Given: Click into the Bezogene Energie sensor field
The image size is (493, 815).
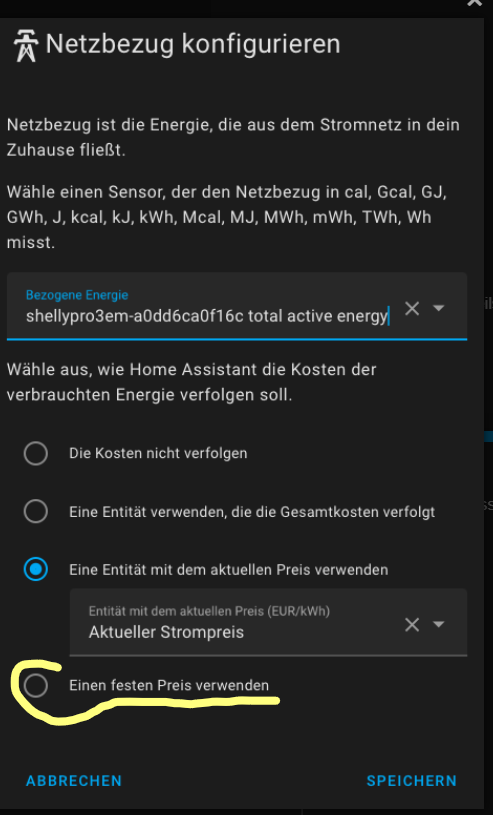Looking at the screenshot, I should (237, 306).
